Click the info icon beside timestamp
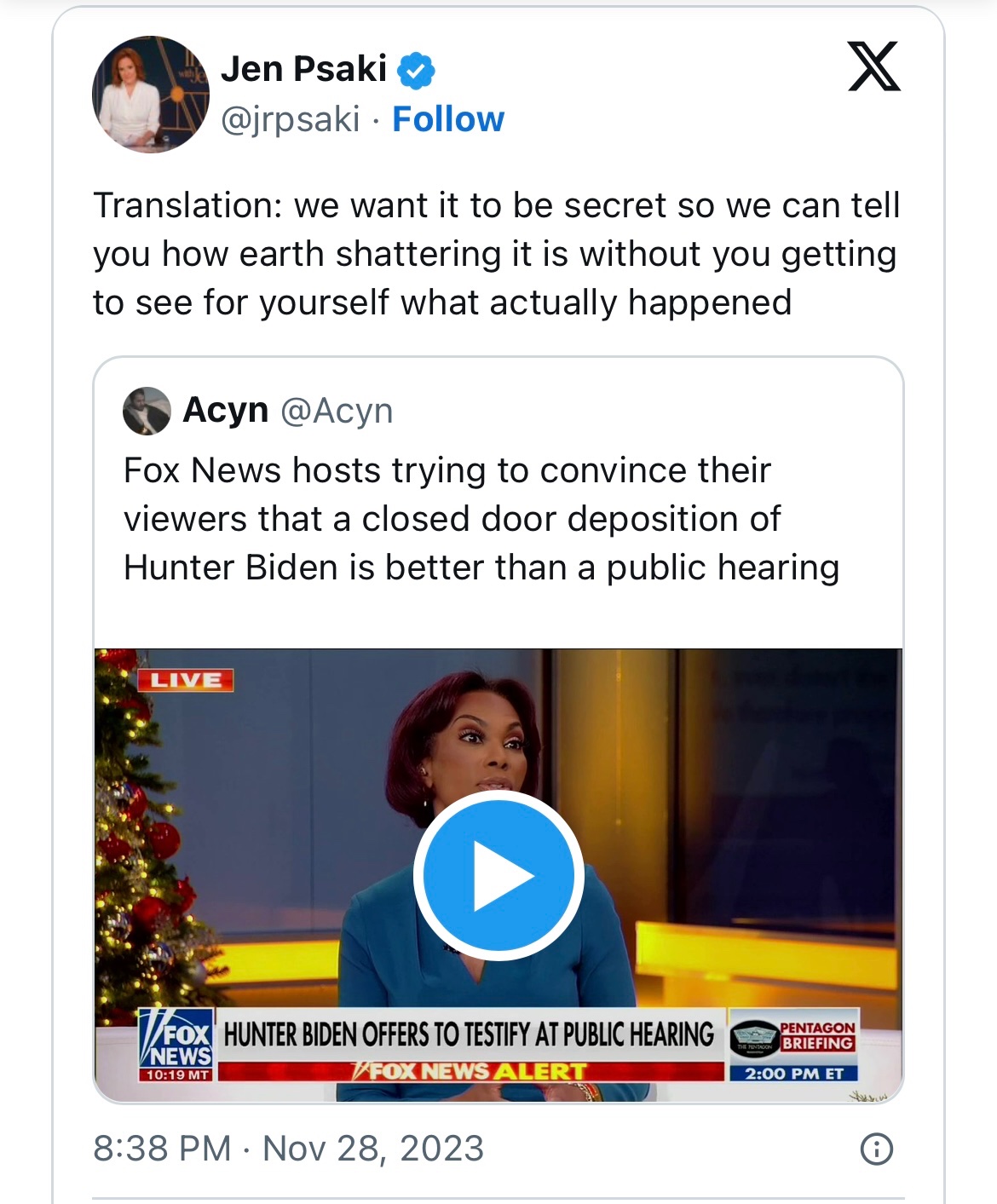This screenshot has width=997, height=1204. coord(876,1149)
